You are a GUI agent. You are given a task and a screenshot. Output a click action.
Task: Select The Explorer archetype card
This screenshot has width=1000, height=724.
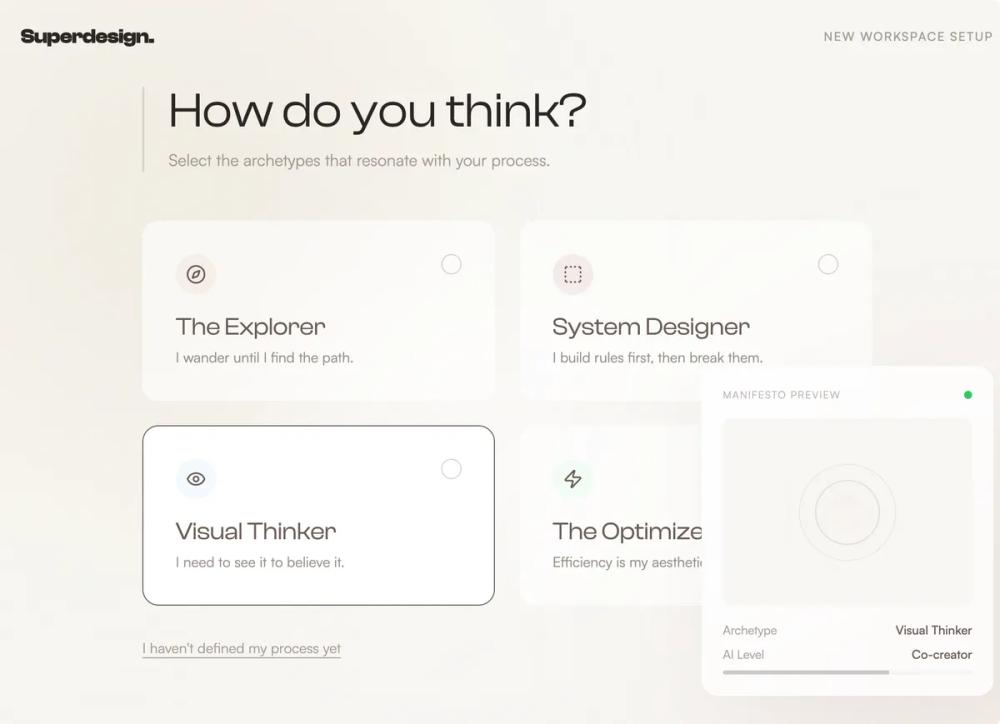[318, 310]
